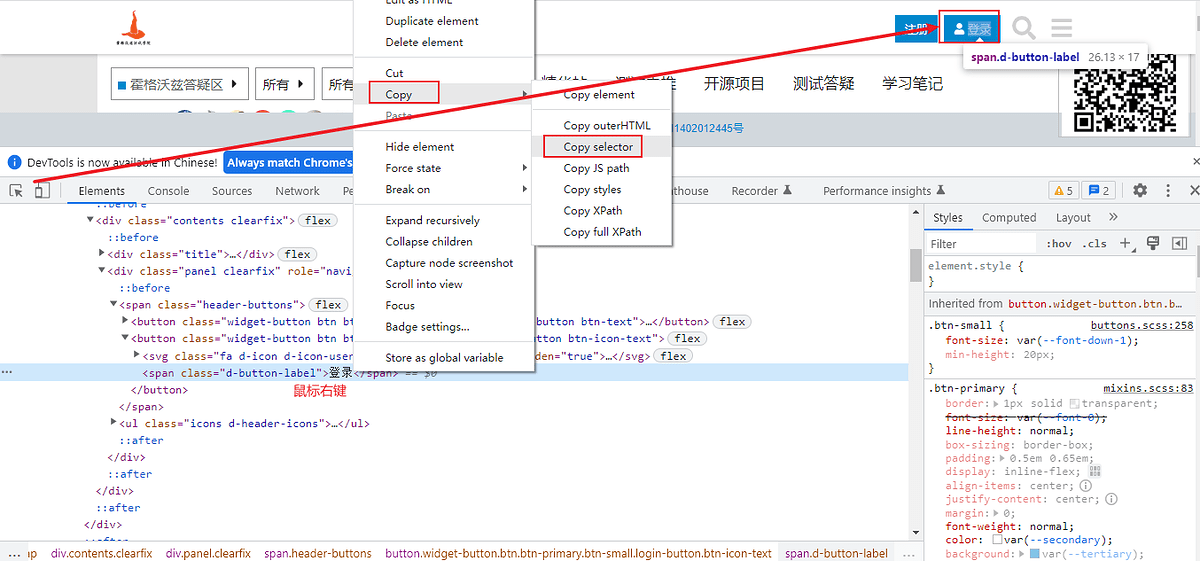Collapse span header-buttons node

[x=114, y=304]
